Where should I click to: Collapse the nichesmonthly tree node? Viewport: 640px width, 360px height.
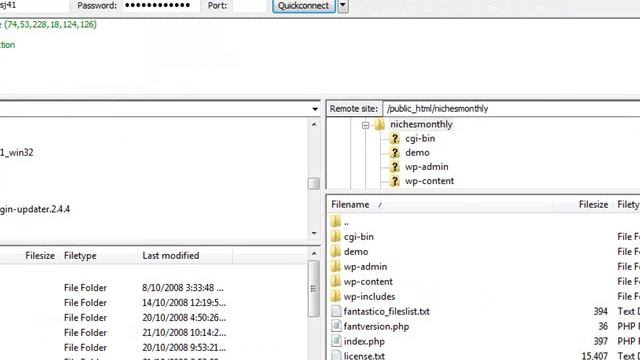(x=365, y=125)
